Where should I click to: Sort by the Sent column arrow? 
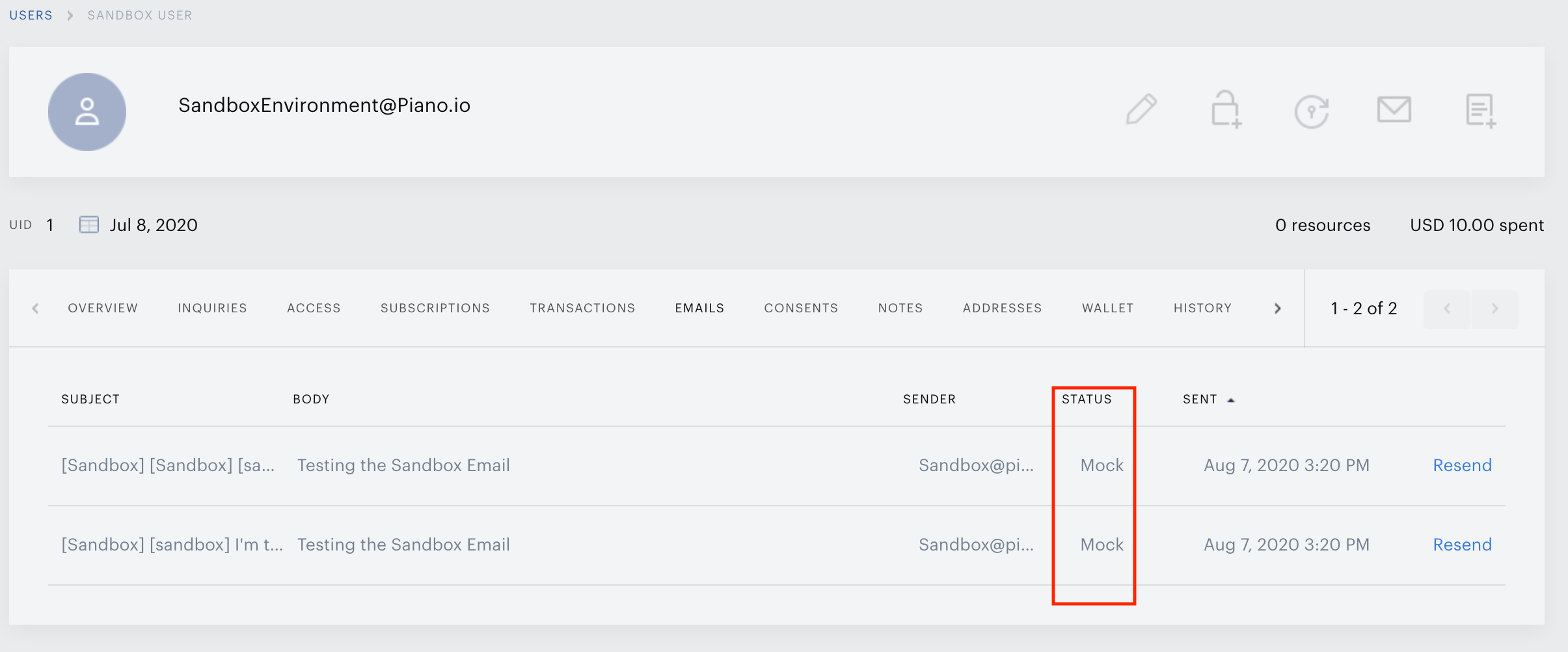[1230, 400]
